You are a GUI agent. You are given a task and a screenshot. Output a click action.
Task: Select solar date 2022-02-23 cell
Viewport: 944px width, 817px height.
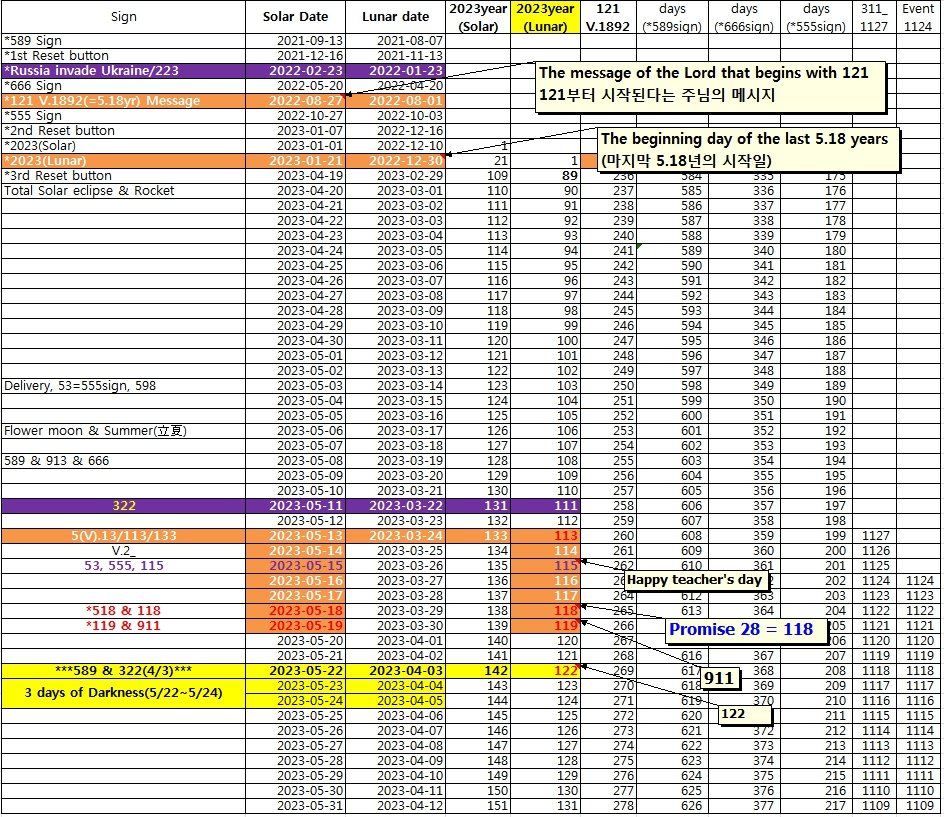(295, 70)
